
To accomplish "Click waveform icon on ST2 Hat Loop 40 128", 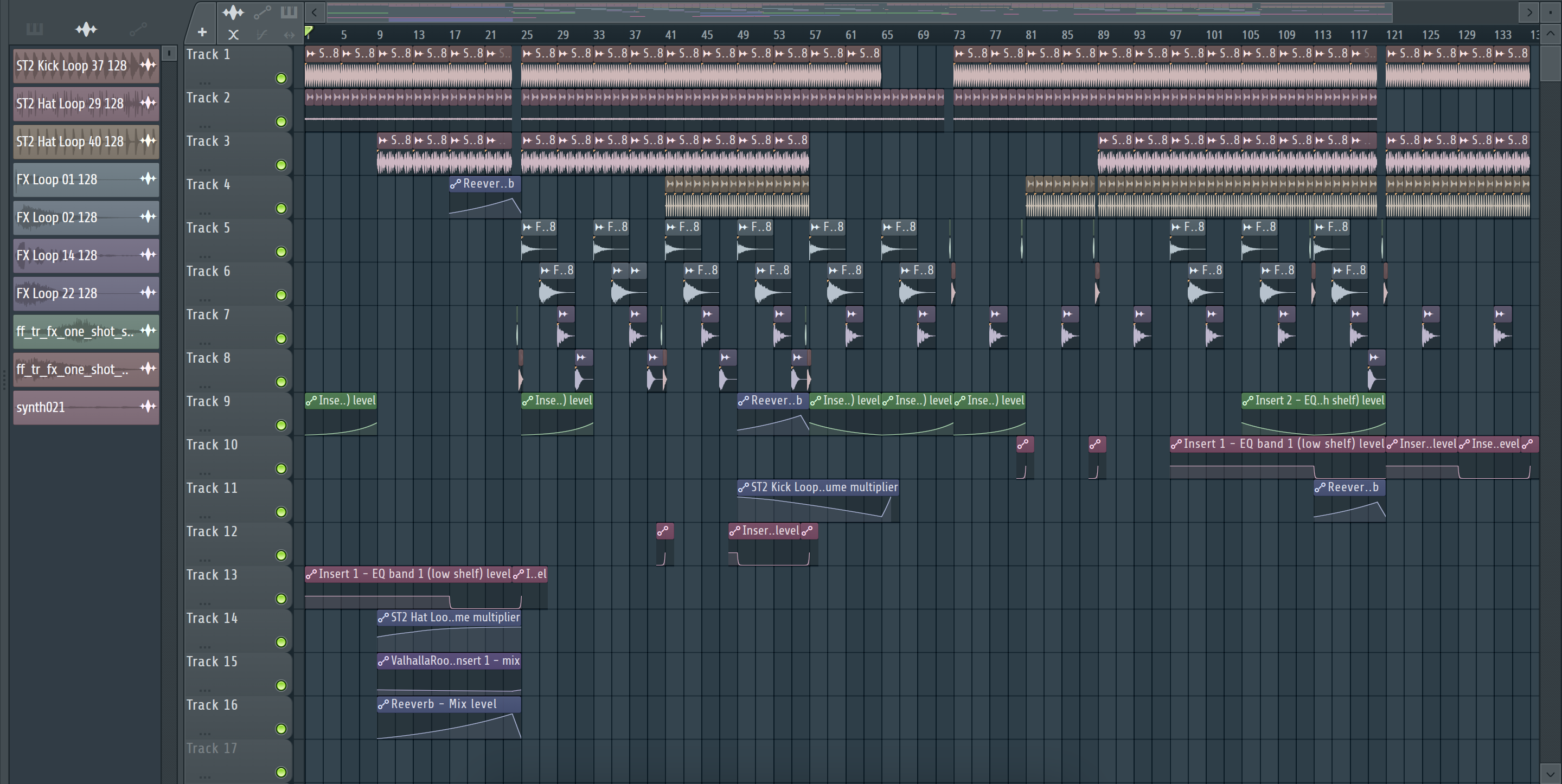I will click(x=148, y=140).
